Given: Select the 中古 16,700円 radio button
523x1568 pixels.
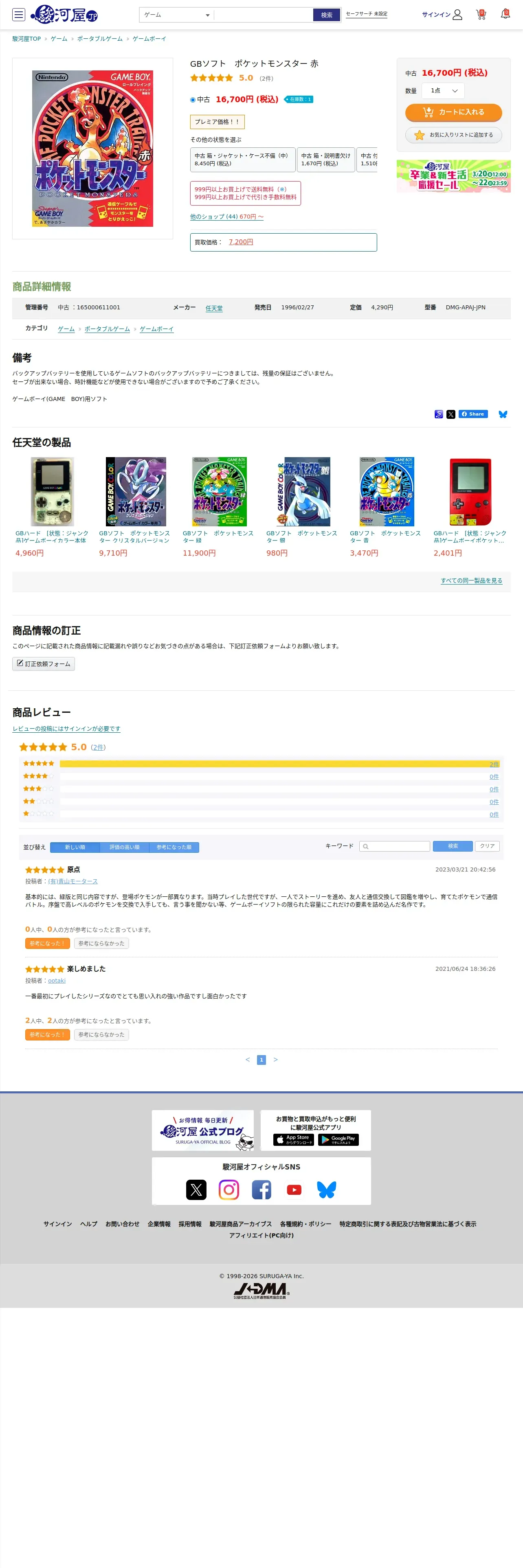Looking at the screenshot, I should tap(193, 100).
